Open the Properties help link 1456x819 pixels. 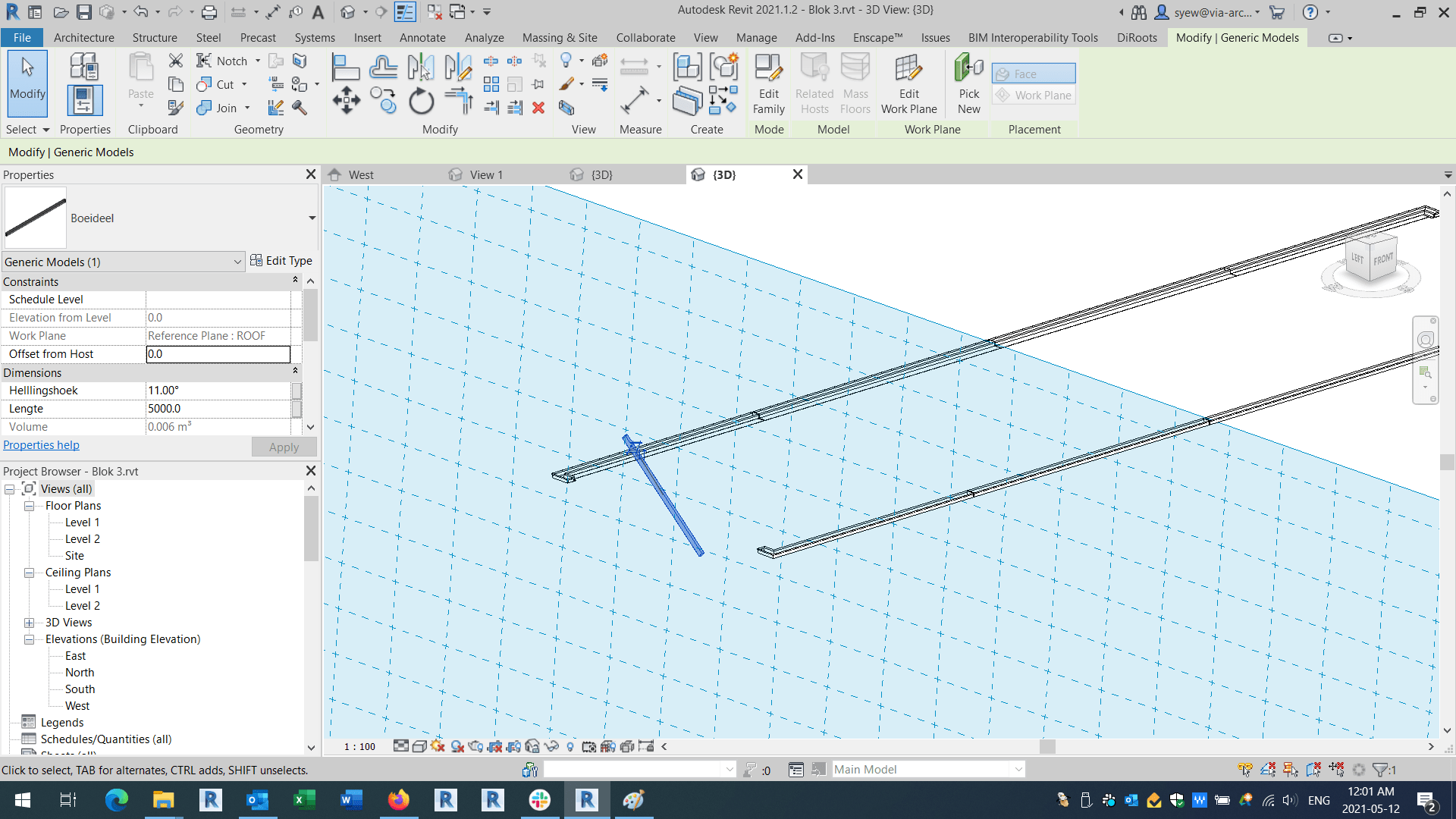point(41,445)
